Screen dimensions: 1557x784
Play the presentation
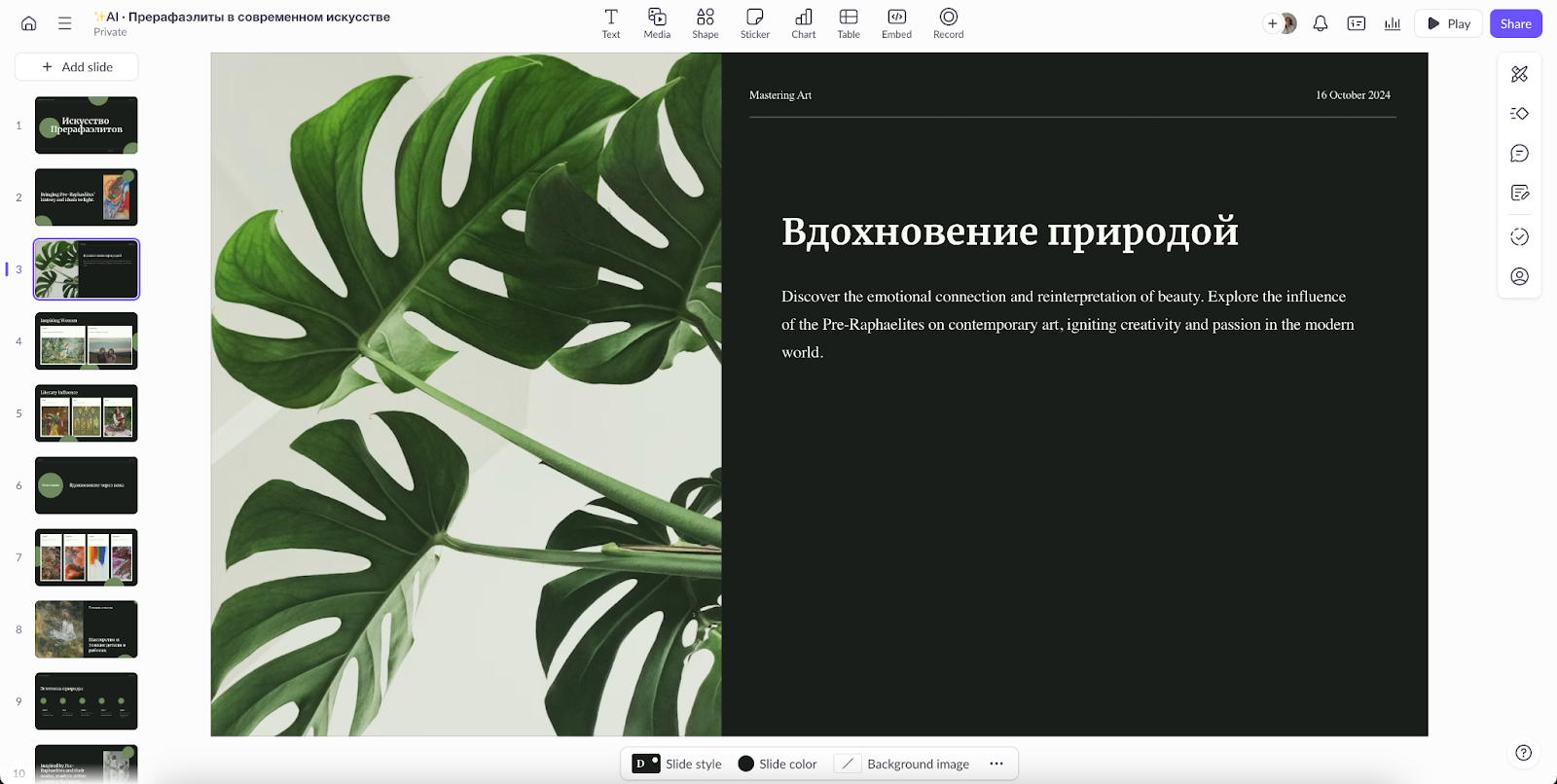(1449, 23)
